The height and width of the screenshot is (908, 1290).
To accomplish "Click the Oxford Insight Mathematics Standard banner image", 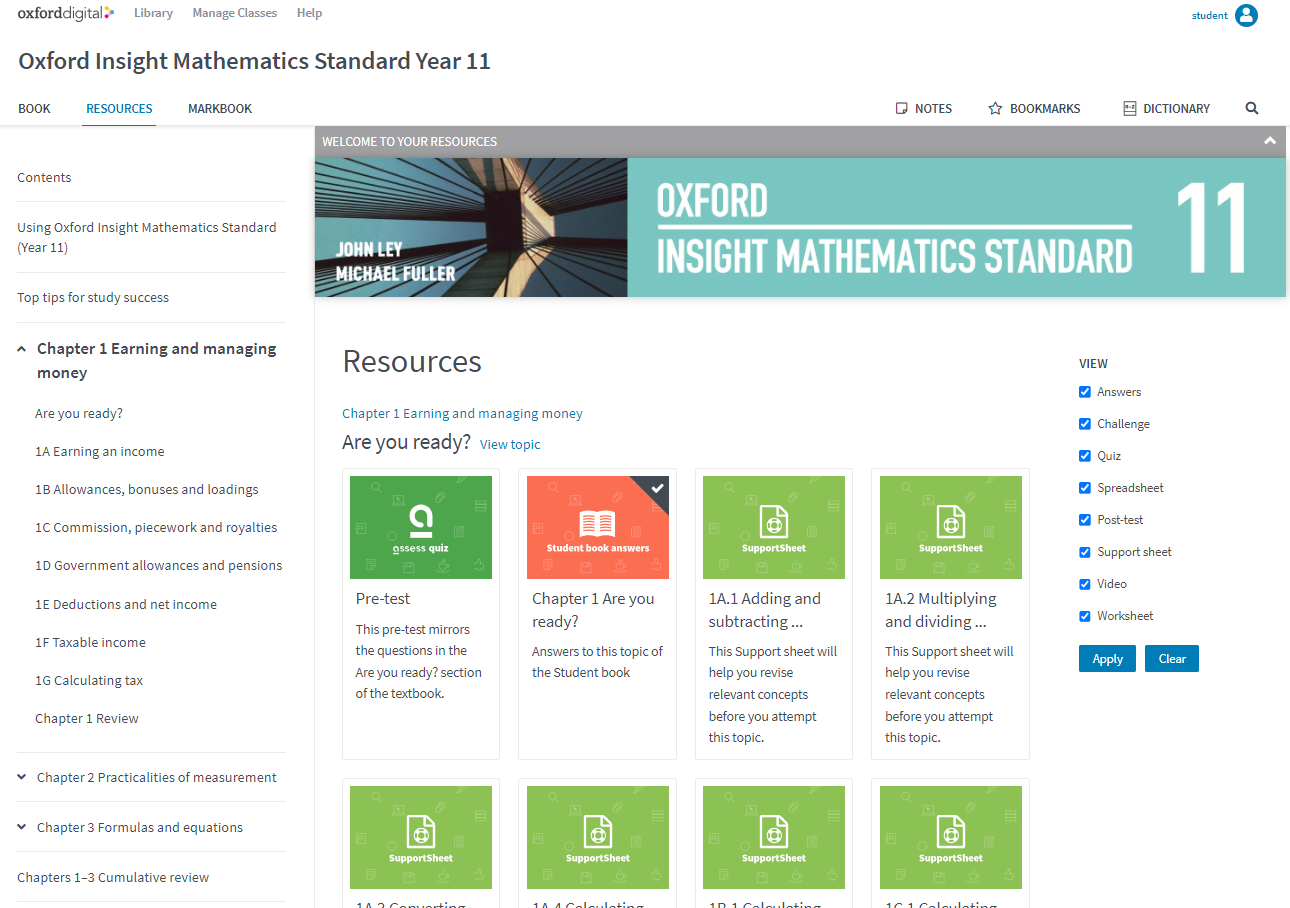I will (x=800, y=227).
